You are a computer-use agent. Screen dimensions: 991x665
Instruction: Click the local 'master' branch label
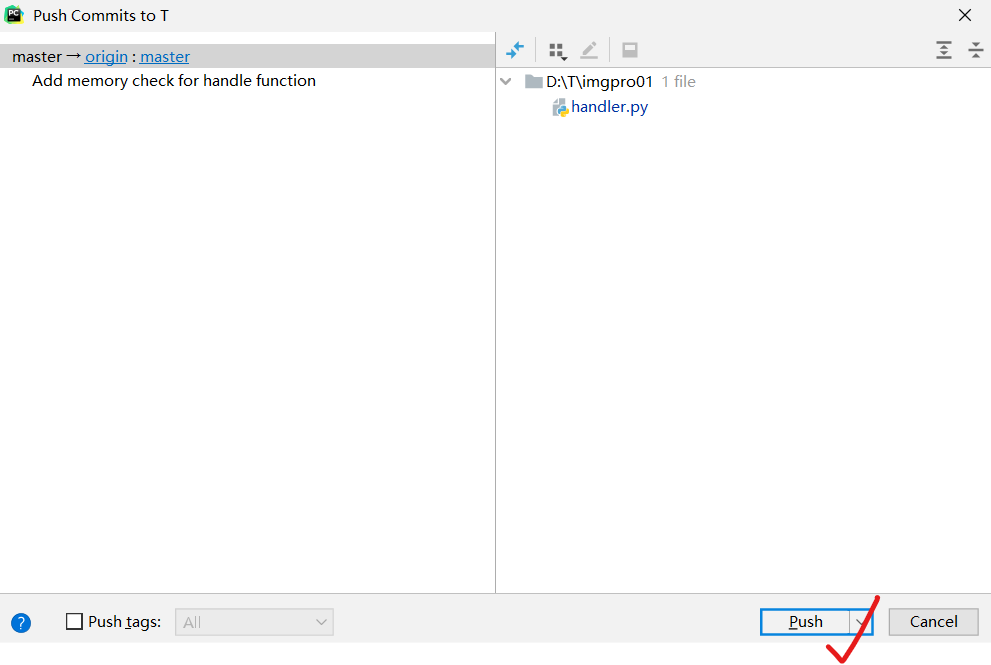[x=37, y=57]
